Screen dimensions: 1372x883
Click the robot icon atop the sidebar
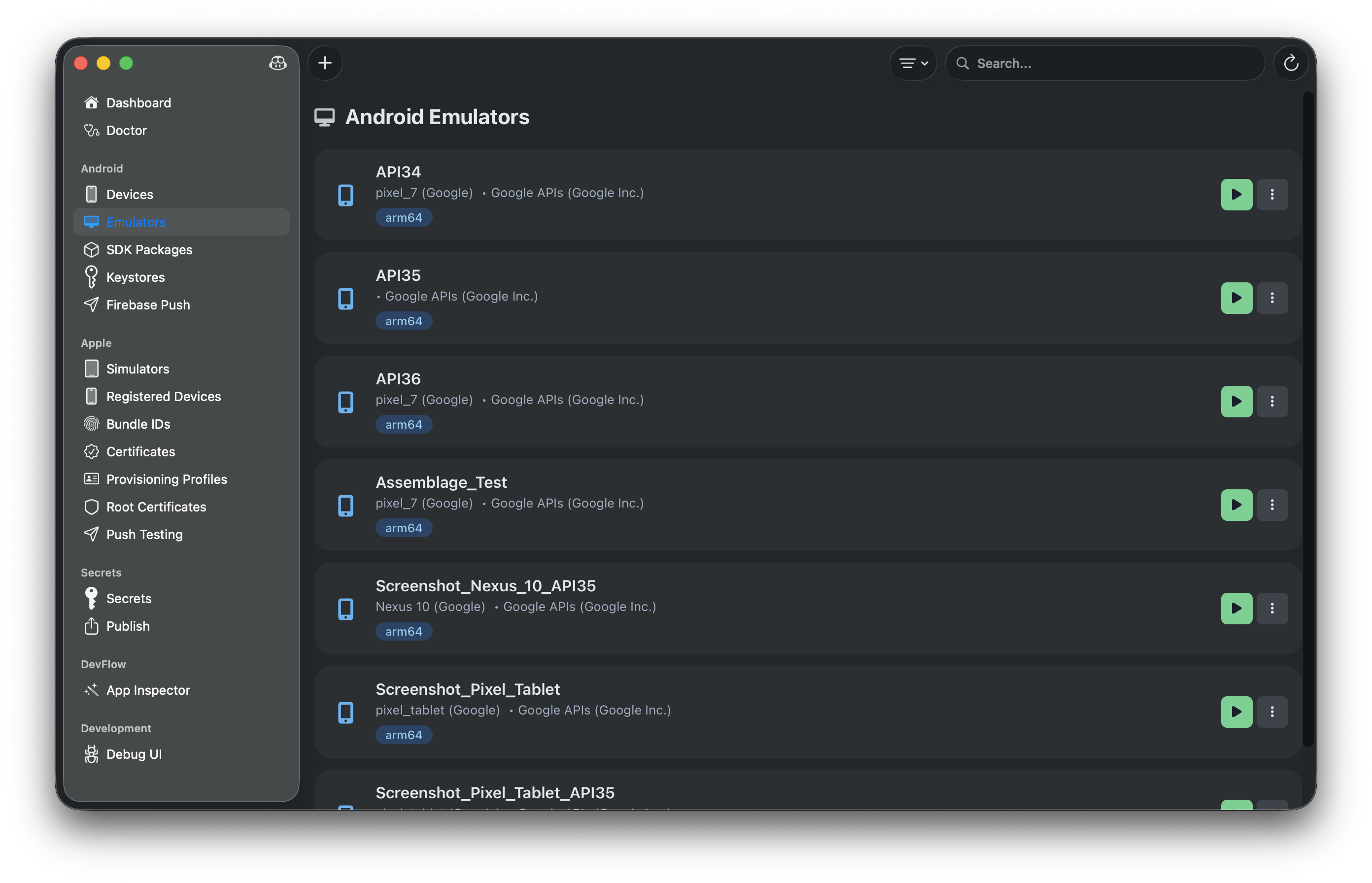(277, 64)
